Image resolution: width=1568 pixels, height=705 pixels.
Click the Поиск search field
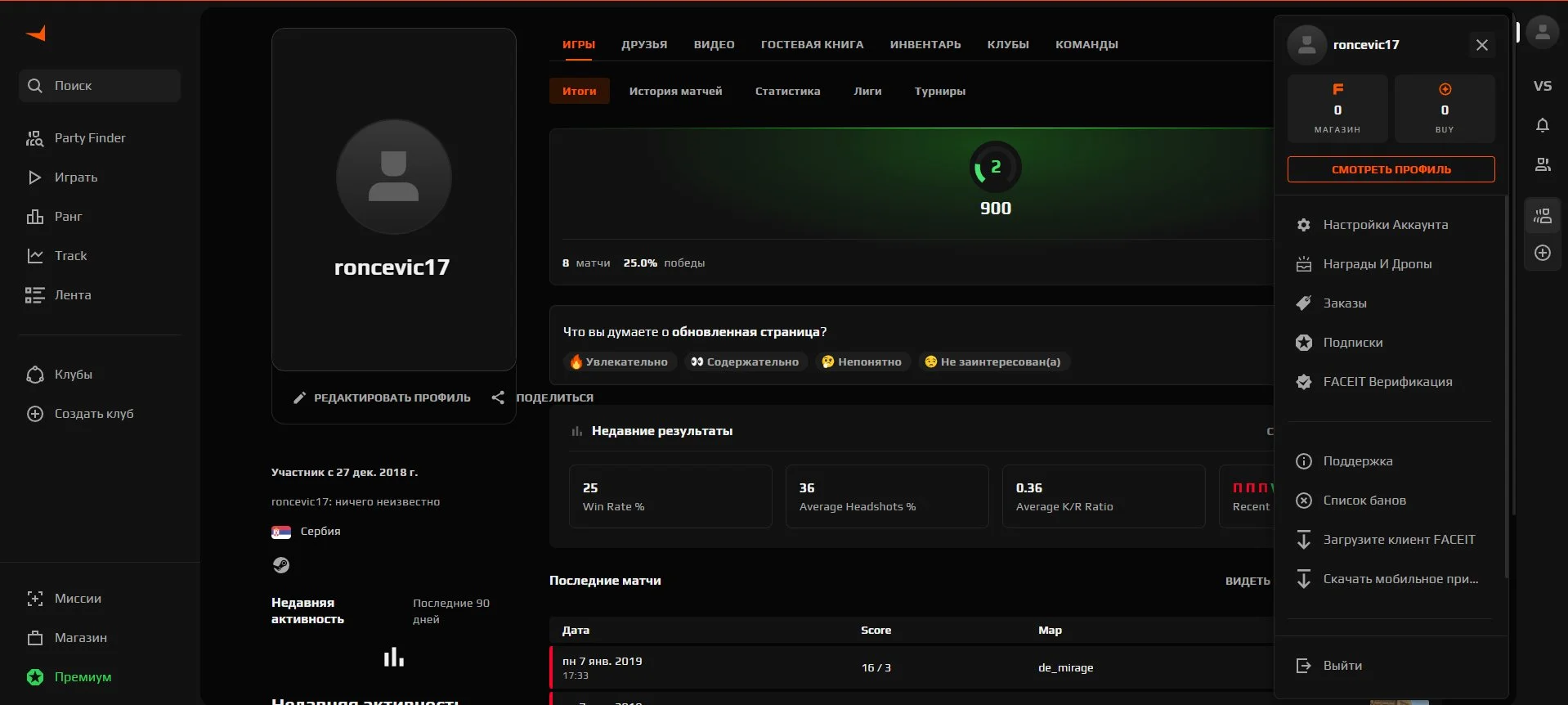(x=100, y=86)
